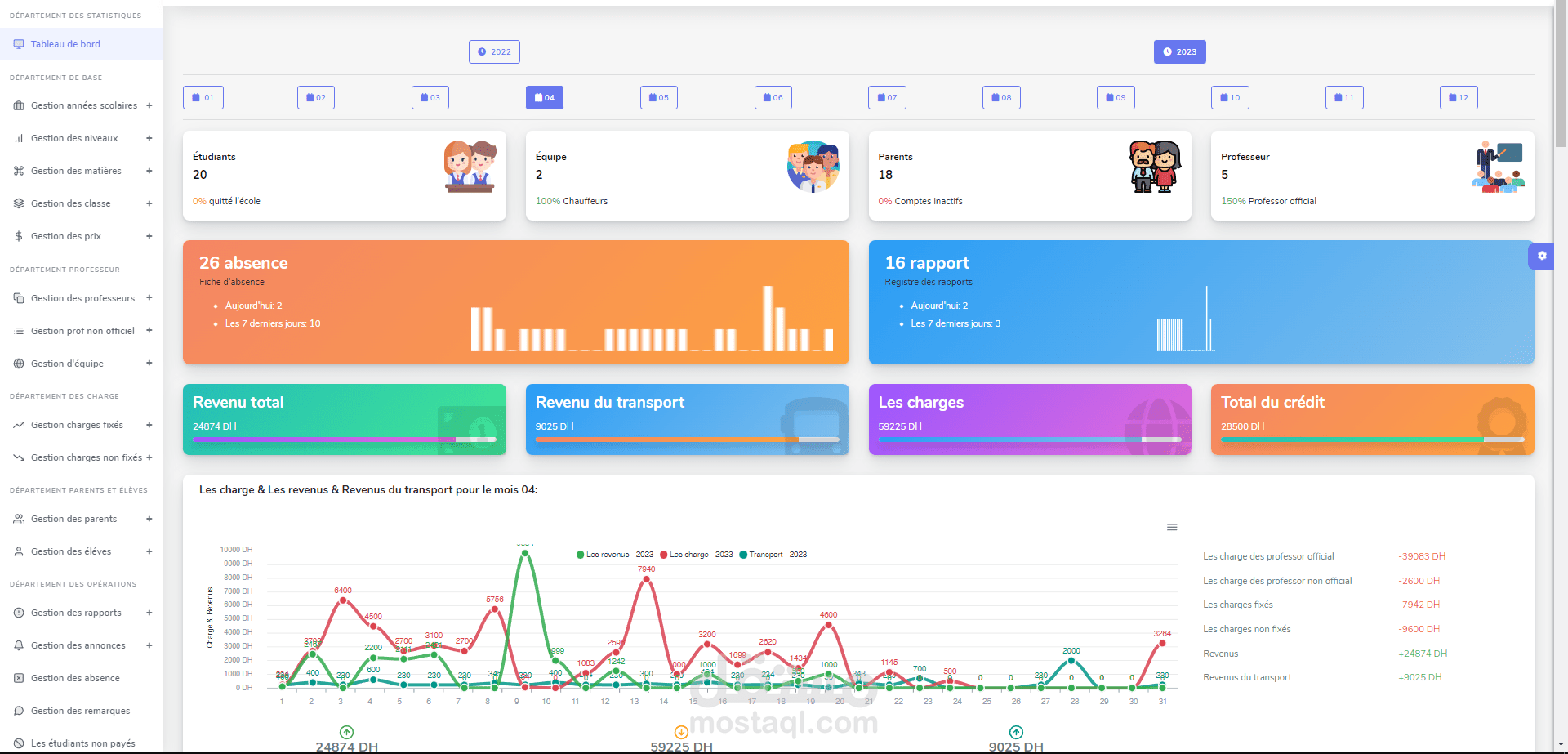The width and height of the screenshot is (1568, 754).
Task: Click the Étudiants card students illustration
Action: [470, 167]
